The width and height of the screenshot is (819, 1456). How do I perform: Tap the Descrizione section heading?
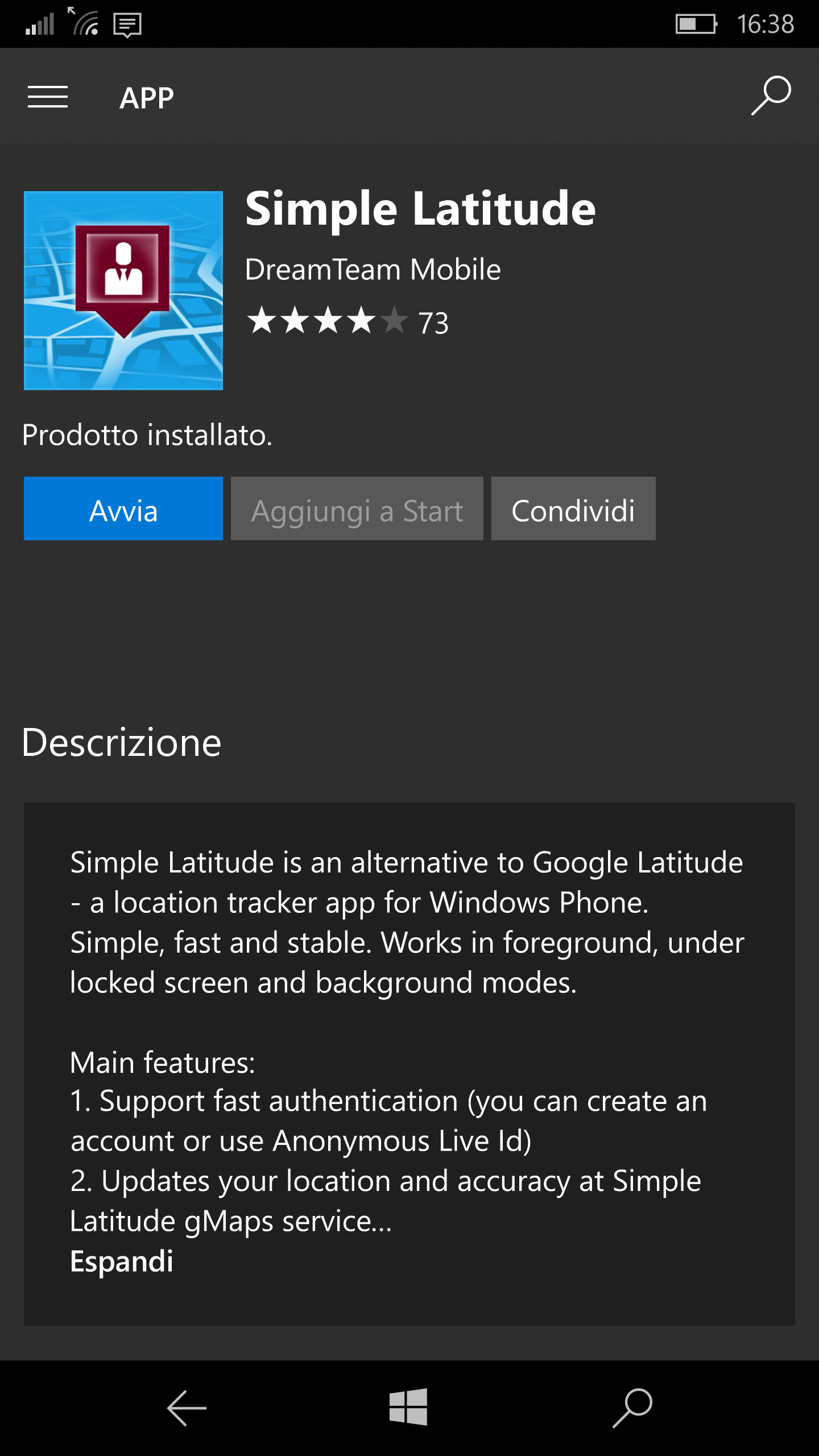(x=122, y=743)
